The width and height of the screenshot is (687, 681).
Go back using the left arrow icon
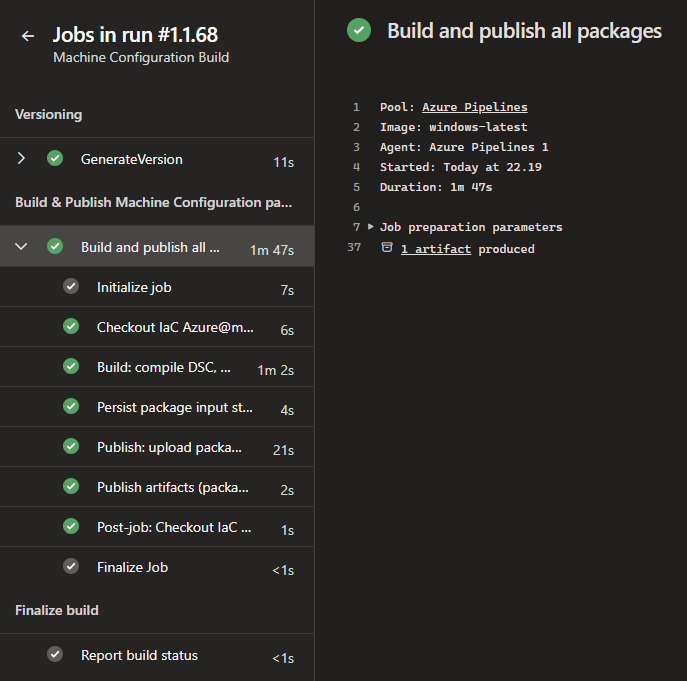[x=28, y=35]
